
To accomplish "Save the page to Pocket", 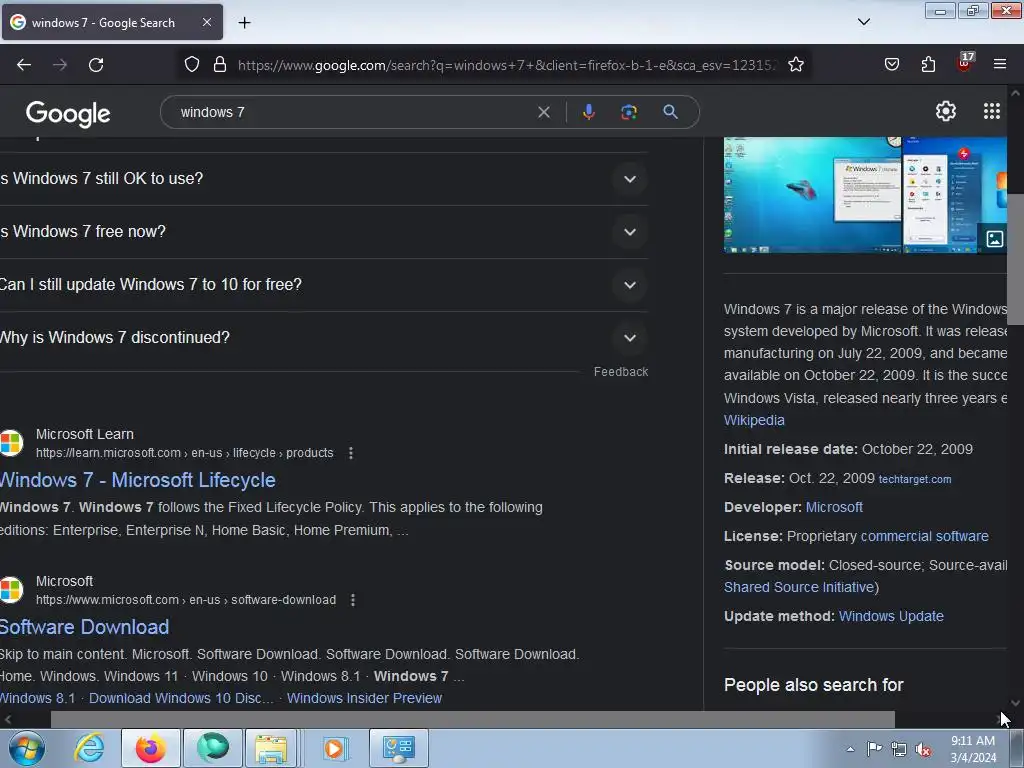I will 891,65.
